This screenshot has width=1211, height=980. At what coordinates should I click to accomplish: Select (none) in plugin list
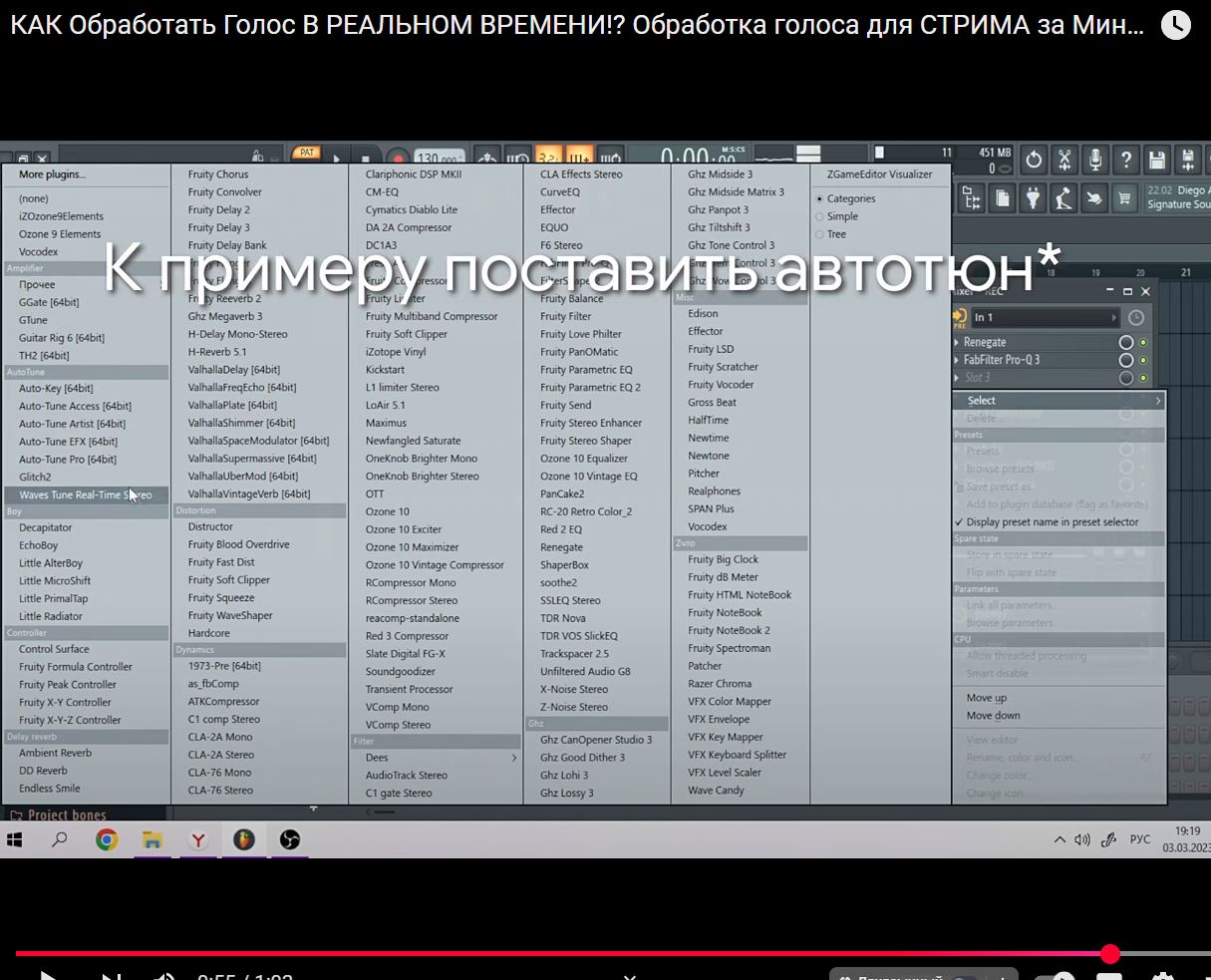(34, 198)
